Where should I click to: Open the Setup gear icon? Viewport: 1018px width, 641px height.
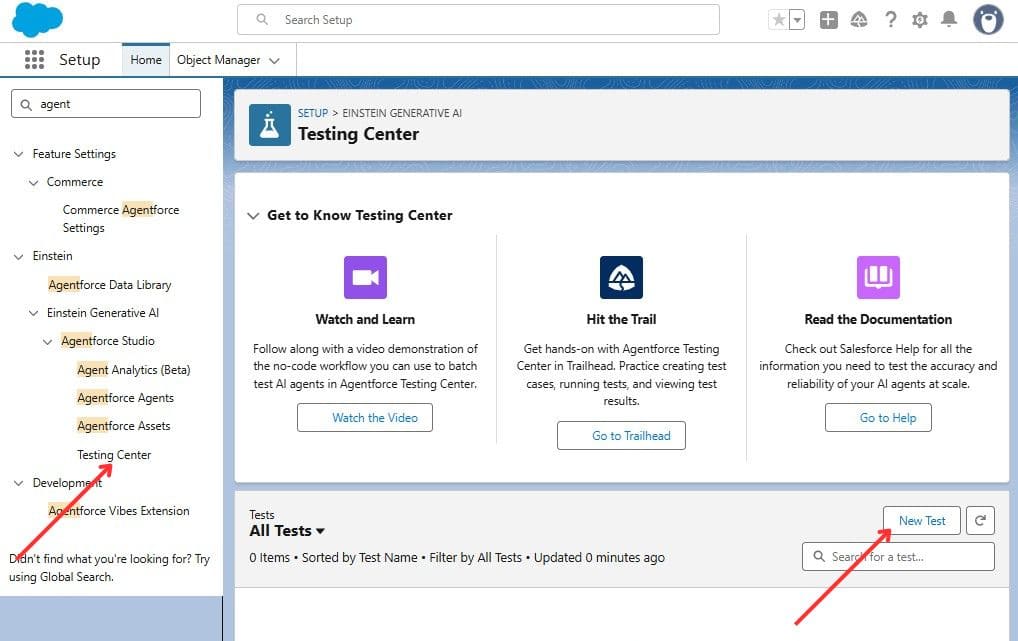tap(920, 20)
